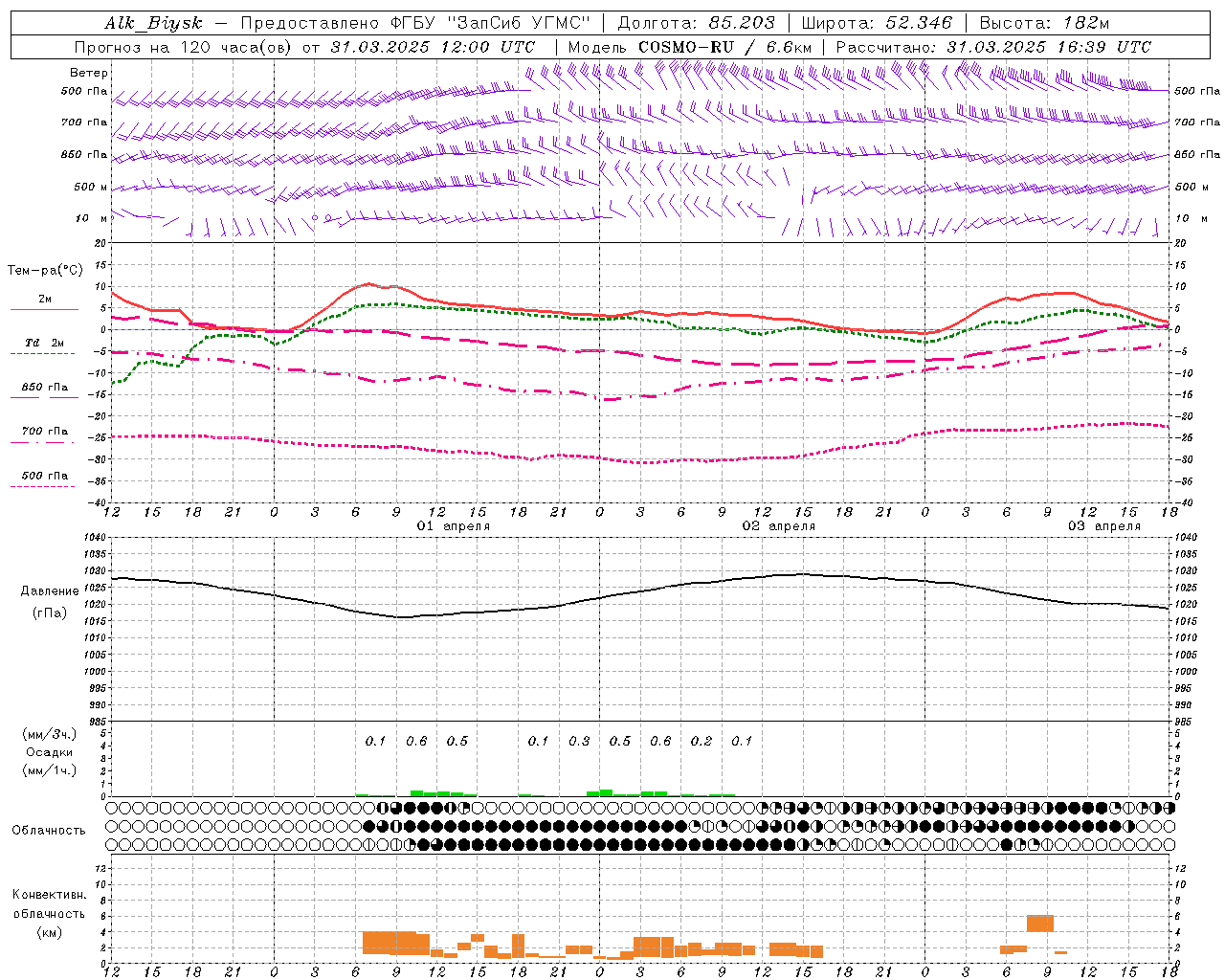Click the longitude value 85.203
The height and width of the screenshot is (980, 1225).
click(x=743, y=23)
